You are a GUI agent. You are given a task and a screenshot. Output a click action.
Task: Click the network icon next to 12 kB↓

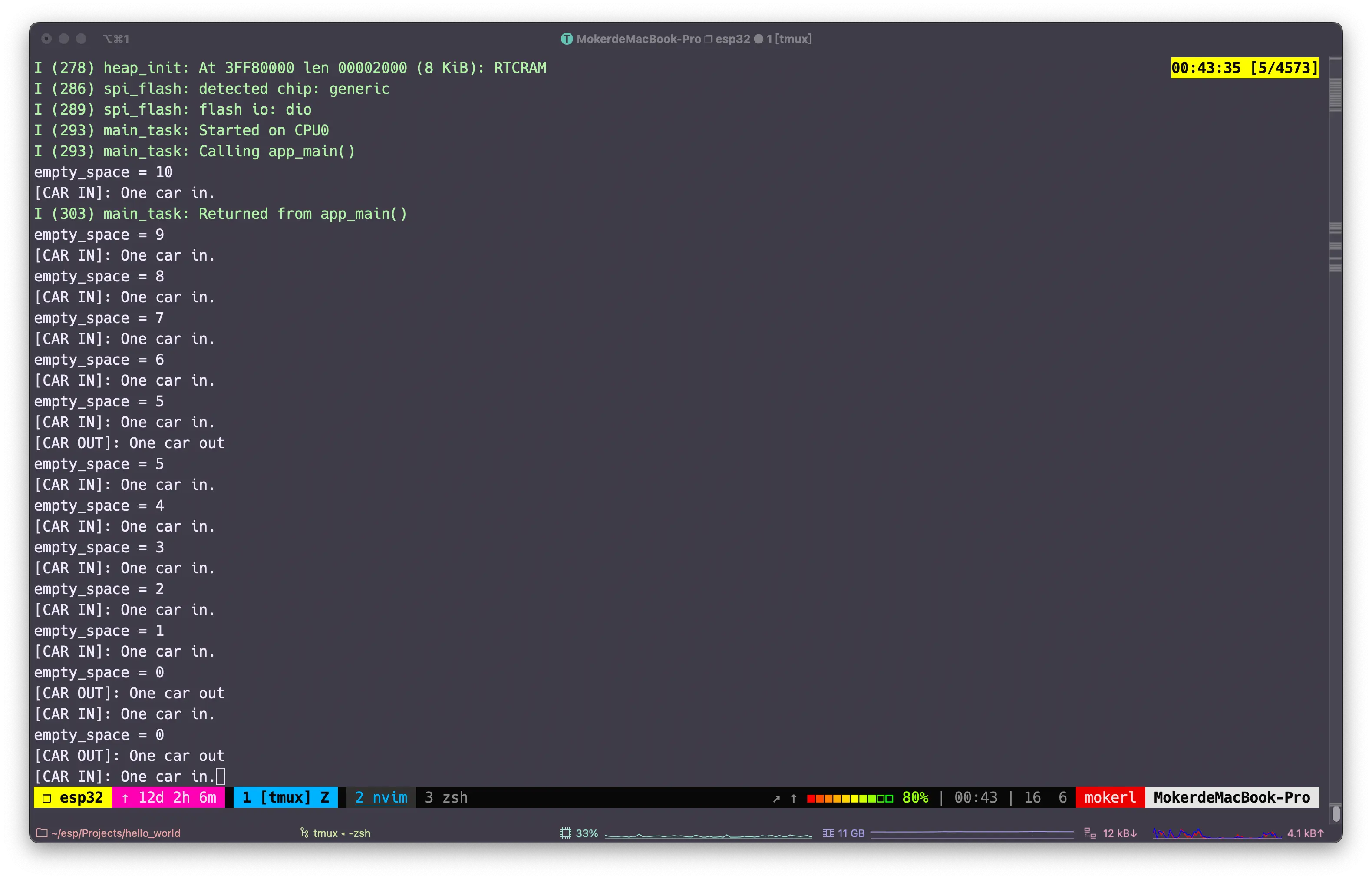(x=1090, y=833)
